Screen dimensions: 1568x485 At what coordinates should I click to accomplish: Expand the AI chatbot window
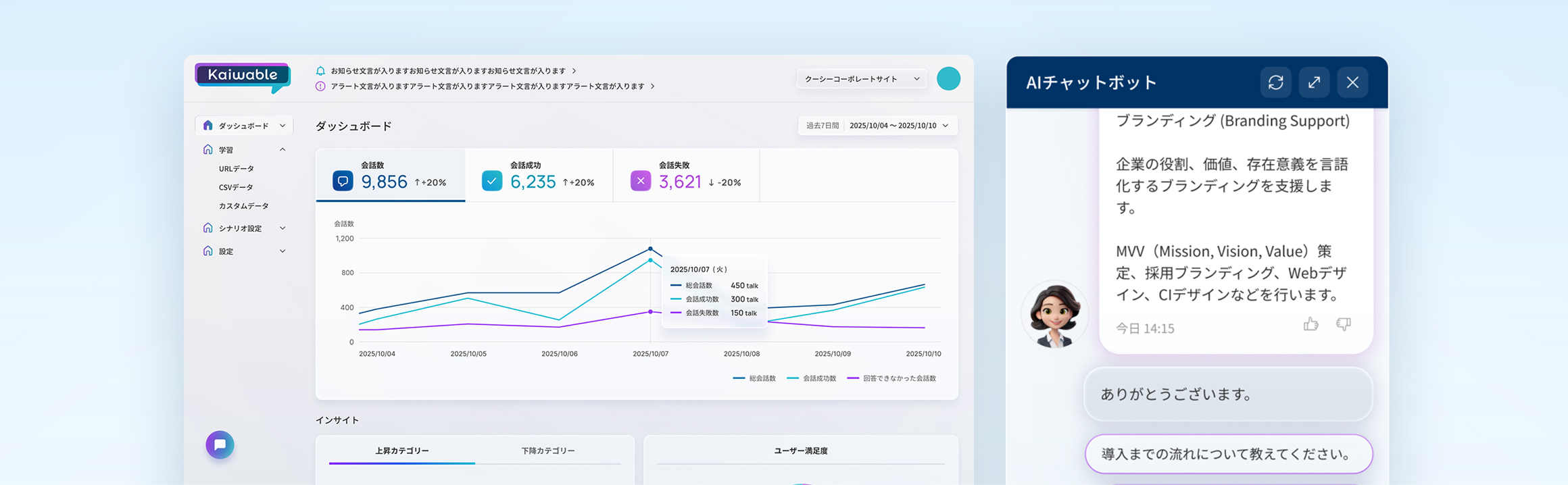[1314, 82]
